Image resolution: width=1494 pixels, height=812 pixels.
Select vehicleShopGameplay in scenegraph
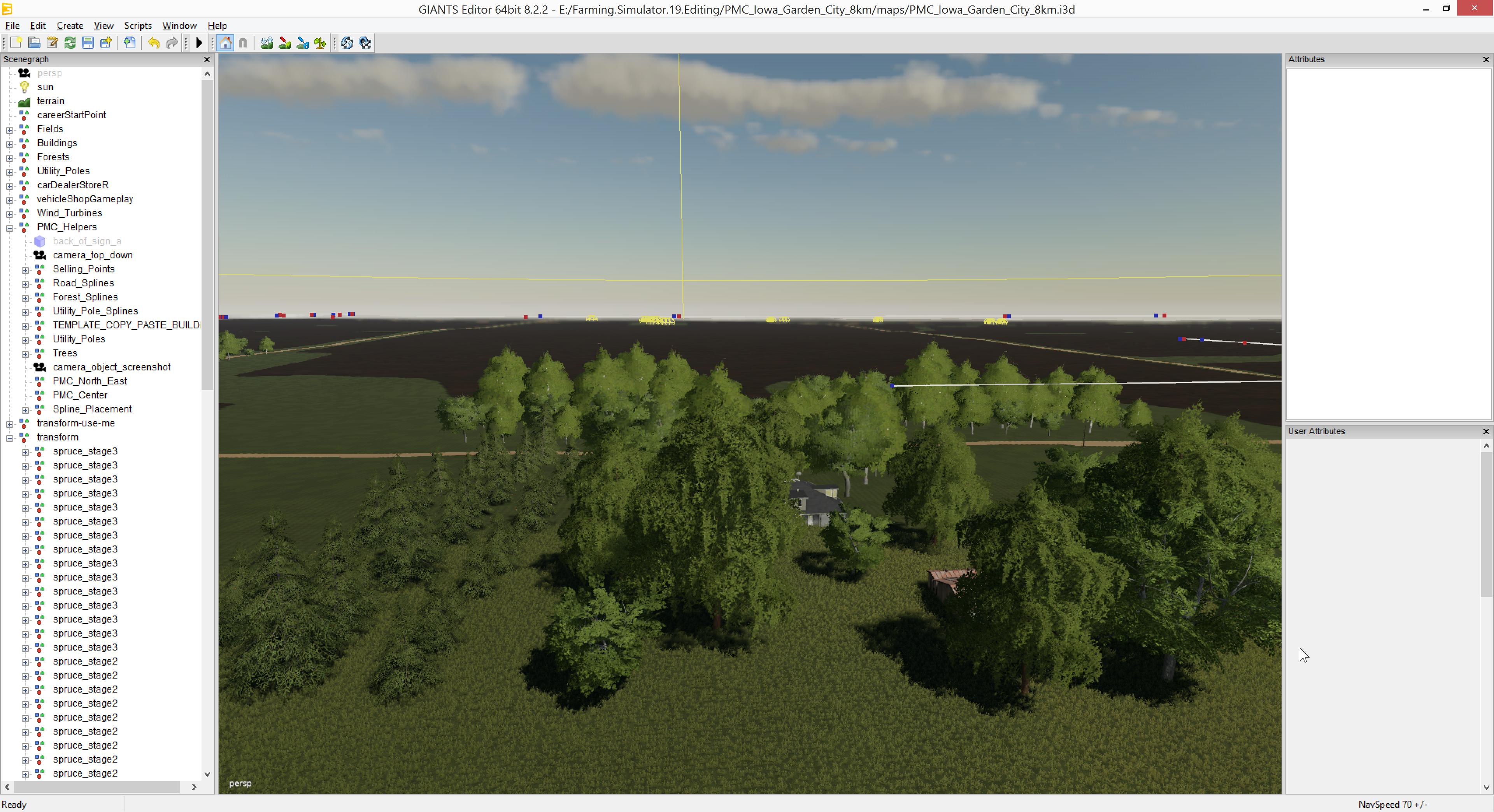pyautogui.click(x=85, y=199)
